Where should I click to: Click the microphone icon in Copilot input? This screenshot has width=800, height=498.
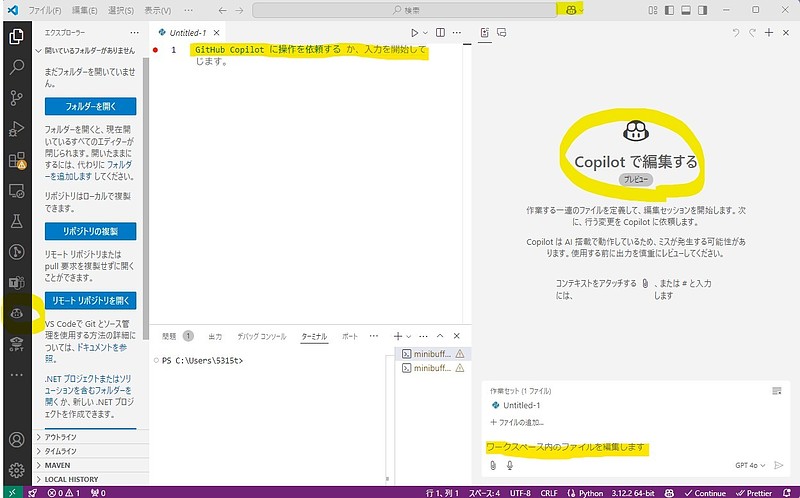pyautogui.click(x=510, y=465)
